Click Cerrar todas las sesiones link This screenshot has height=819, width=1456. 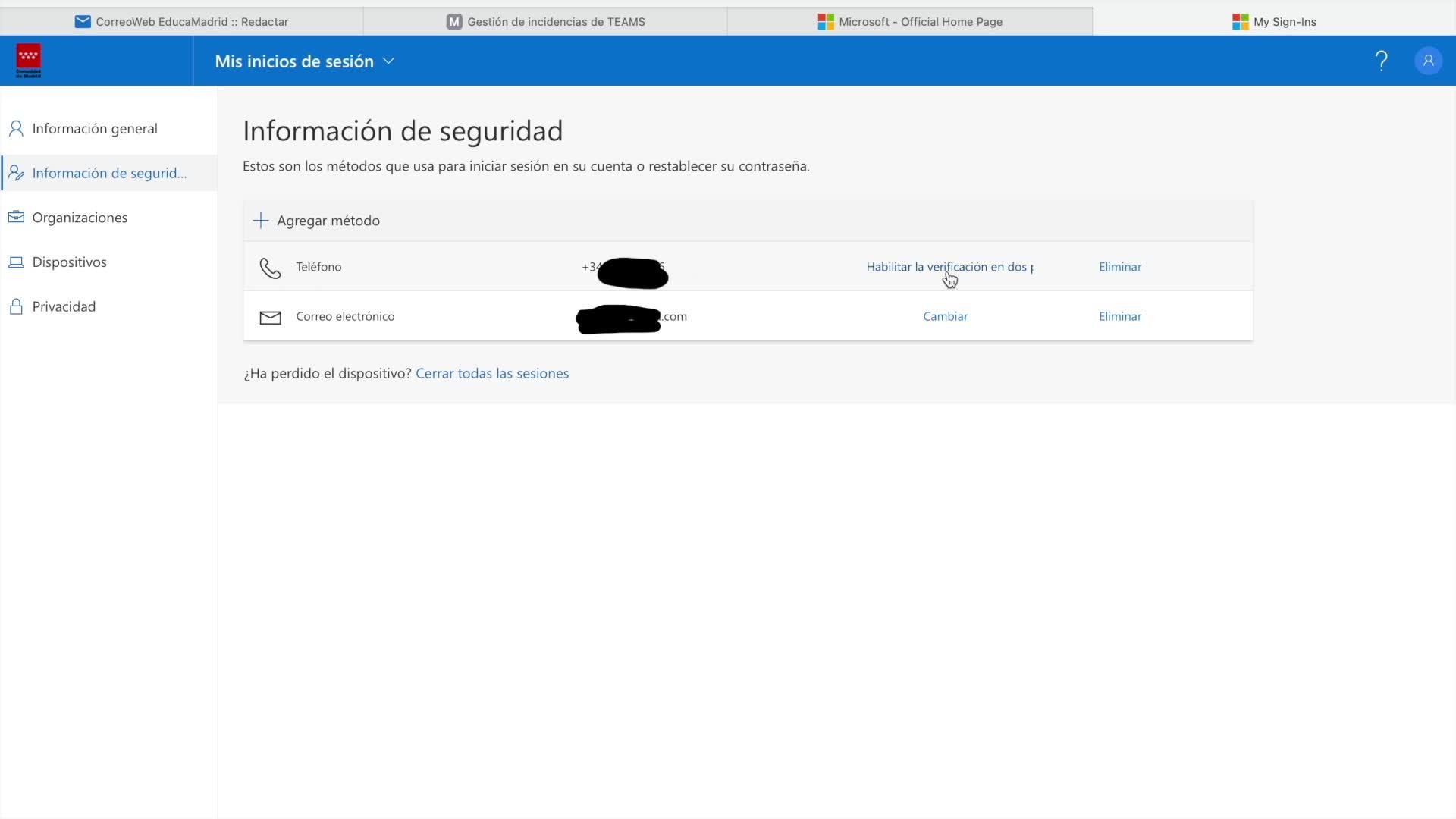point(491,373)
